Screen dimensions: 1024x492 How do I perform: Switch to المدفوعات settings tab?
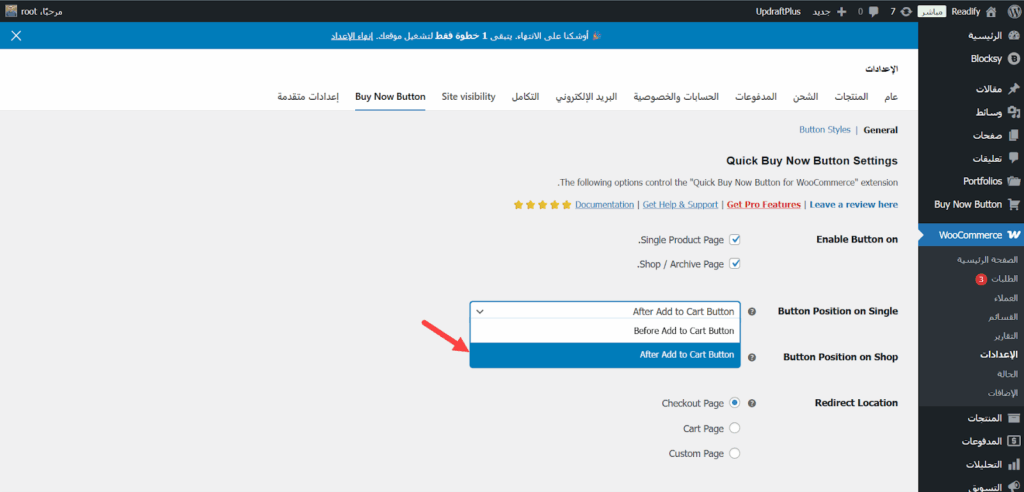coord(756,96)
